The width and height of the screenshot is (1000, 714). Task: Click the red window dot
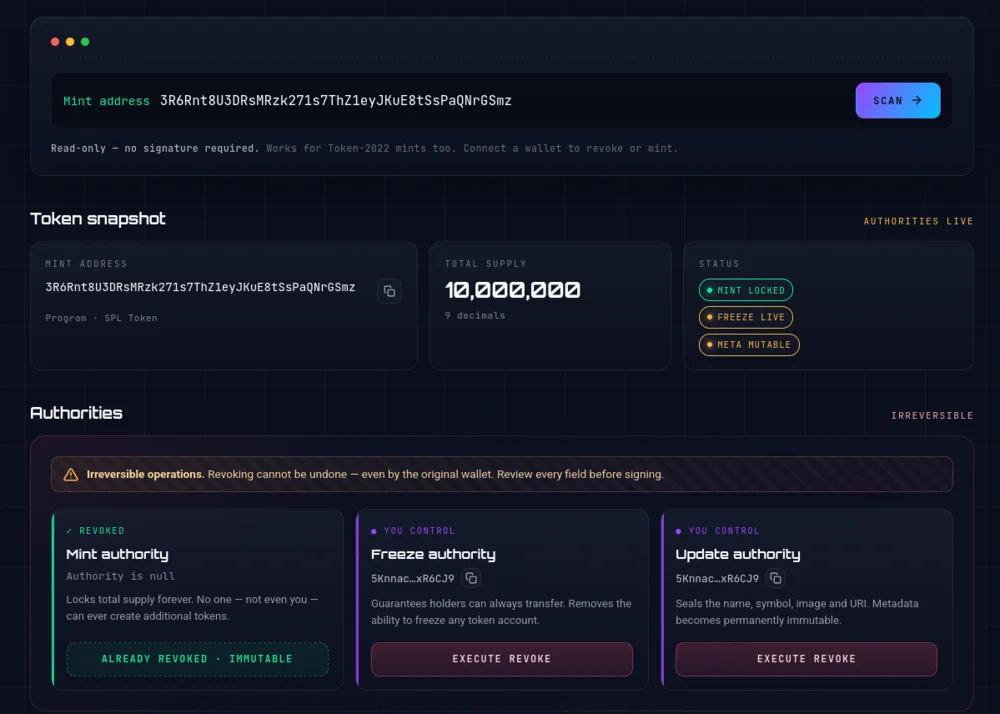pos(55,42)
